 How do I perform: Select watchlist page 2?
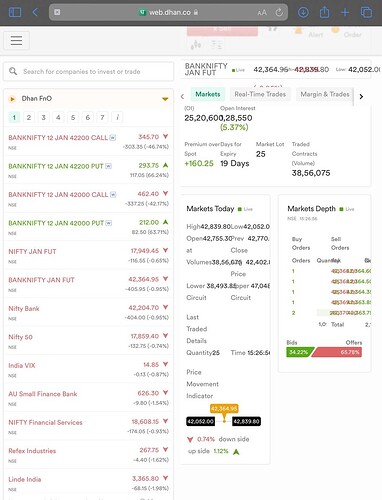point(29,117)
